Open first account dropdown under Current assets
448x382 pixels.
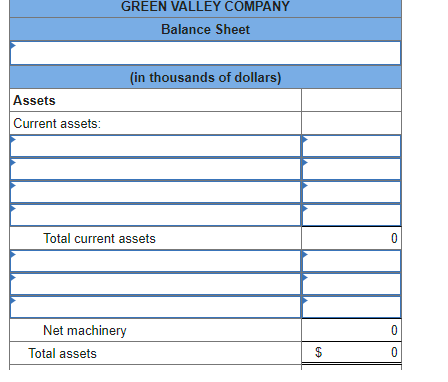click(155, 146)
